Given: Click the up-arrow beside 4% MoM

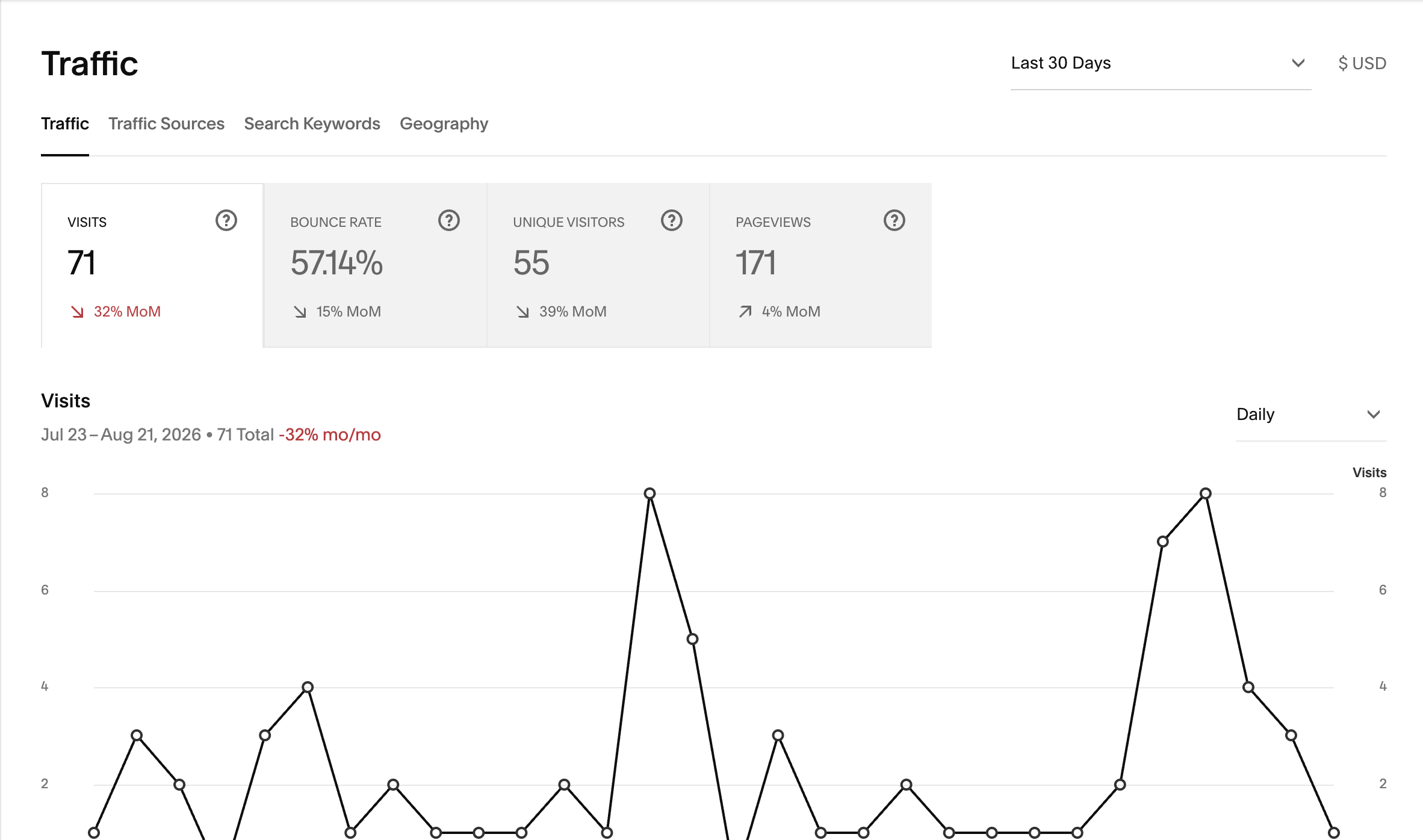Looking at the screenshot, I should [745, 312].
